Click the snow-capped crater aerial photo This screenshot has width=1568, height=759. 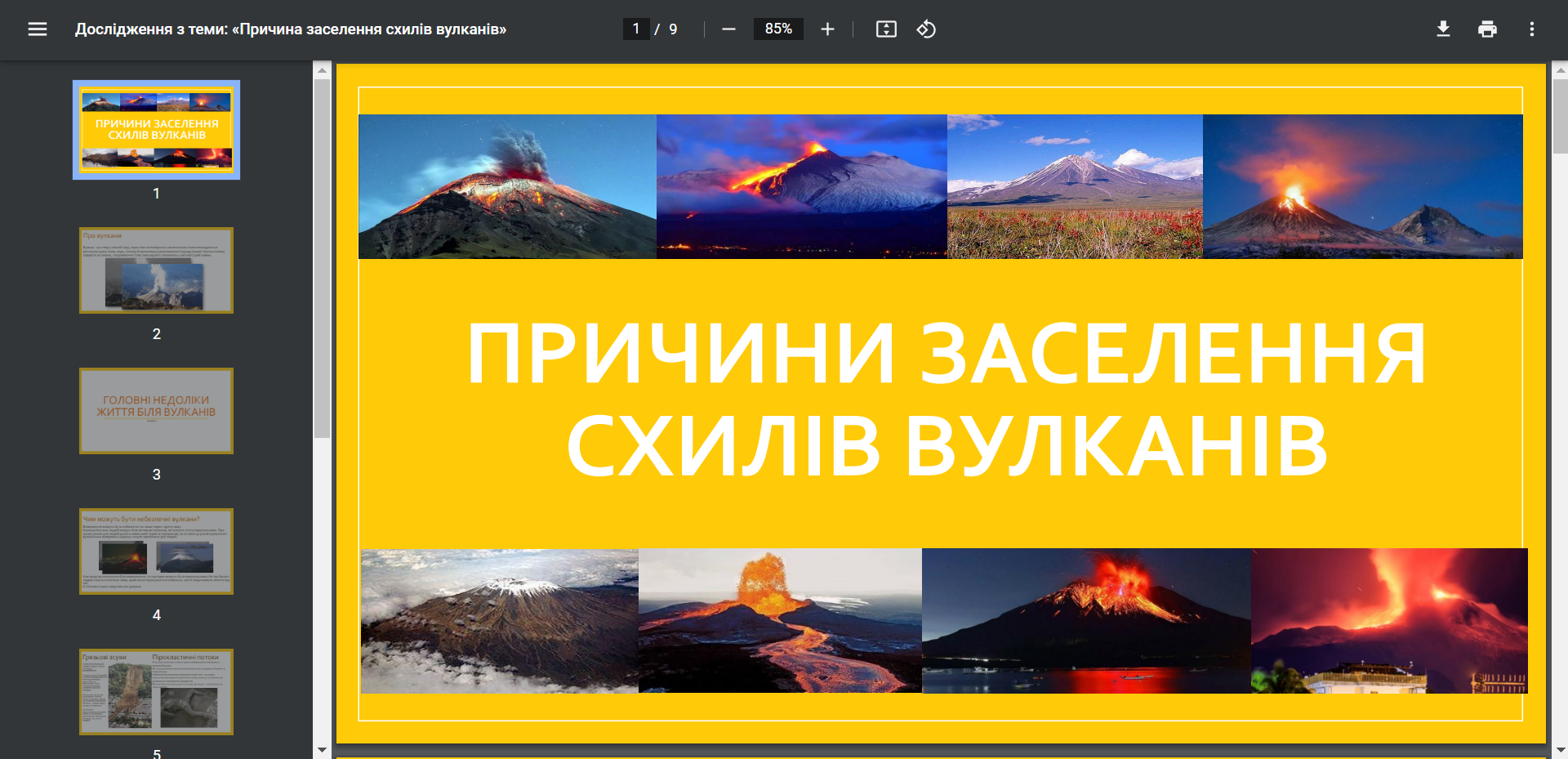tap(500, 621)
